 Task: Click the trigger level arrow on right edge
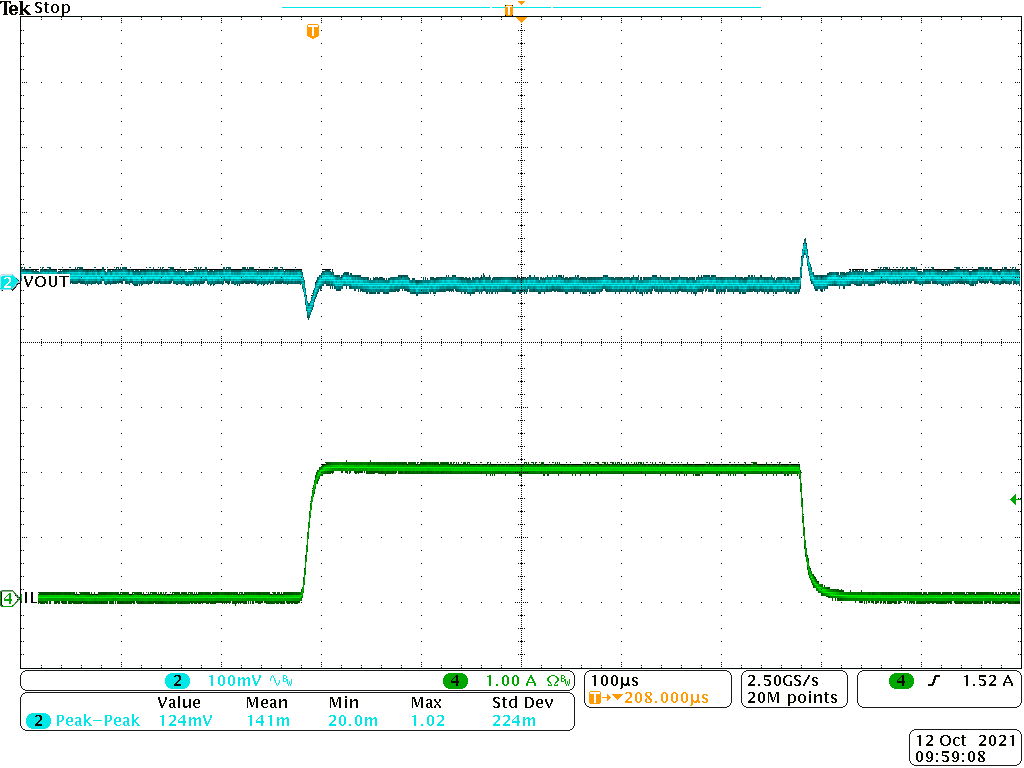1015,498
